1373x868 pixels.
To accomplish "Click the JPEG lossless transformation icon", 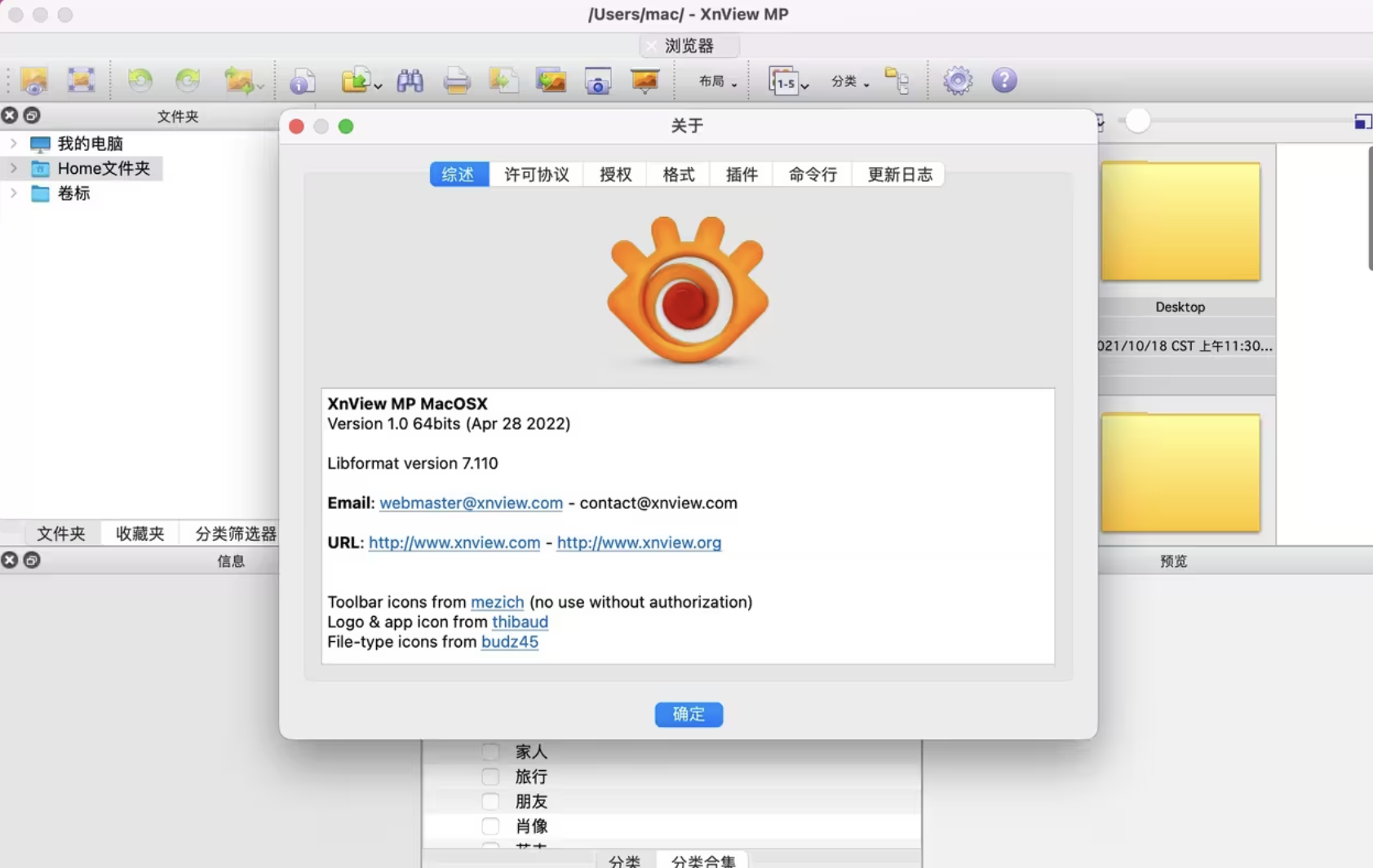I will [240, 81].
